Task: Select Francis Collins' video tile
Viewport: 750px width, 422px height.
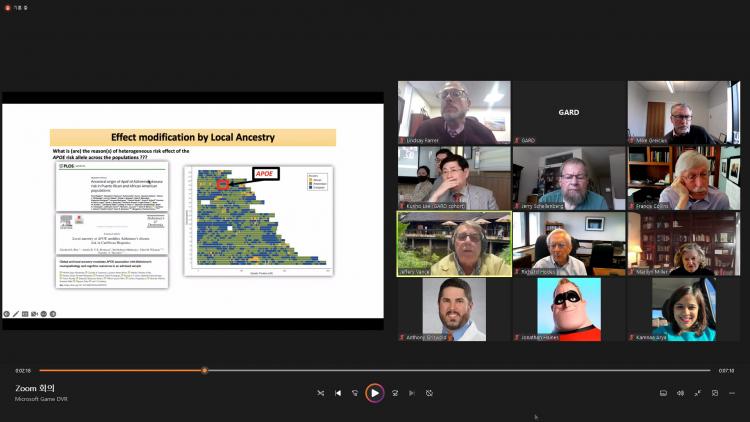Action: [x=684, y=177]
